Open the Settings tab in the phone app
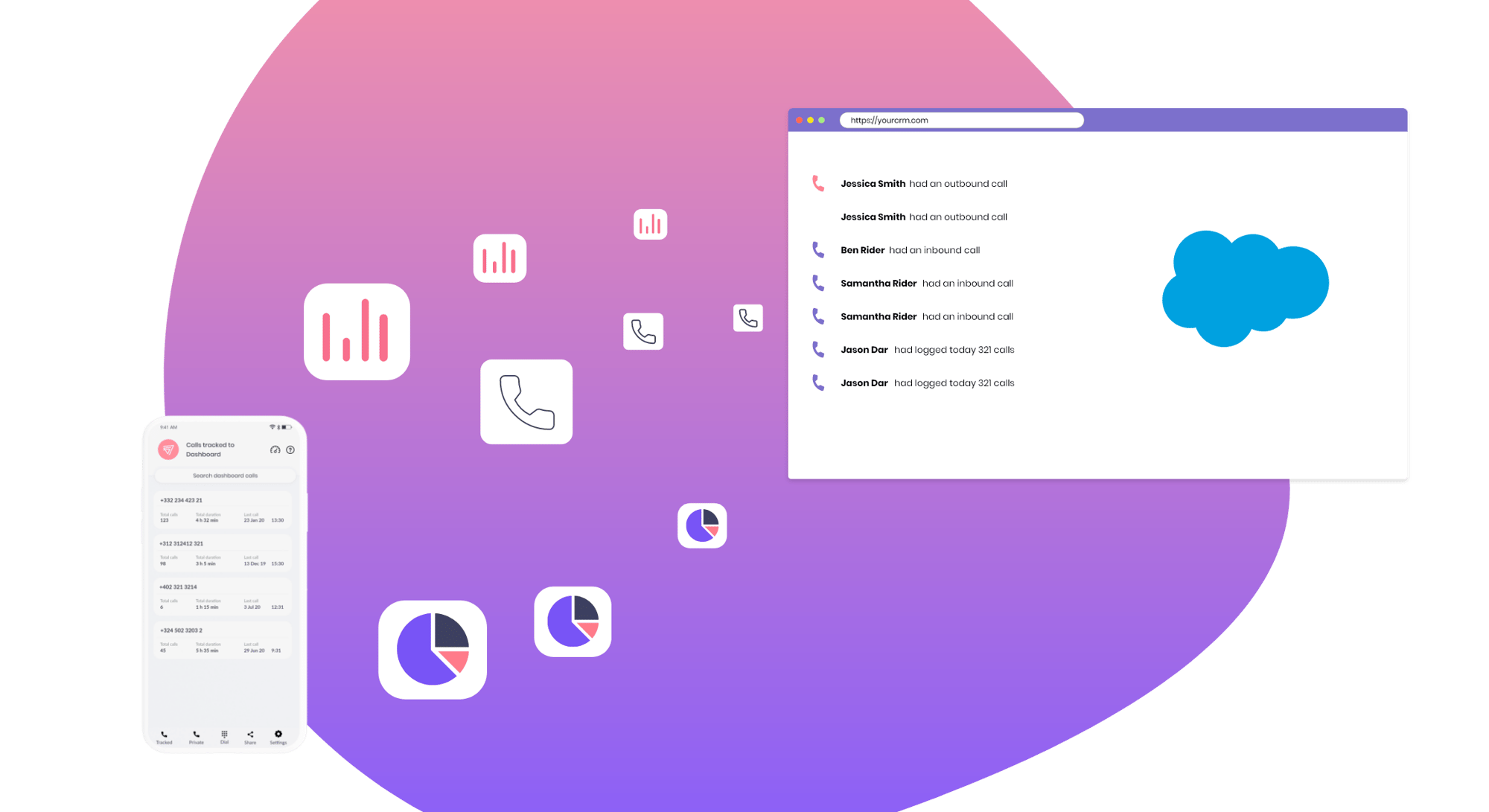 pos(278,738)
